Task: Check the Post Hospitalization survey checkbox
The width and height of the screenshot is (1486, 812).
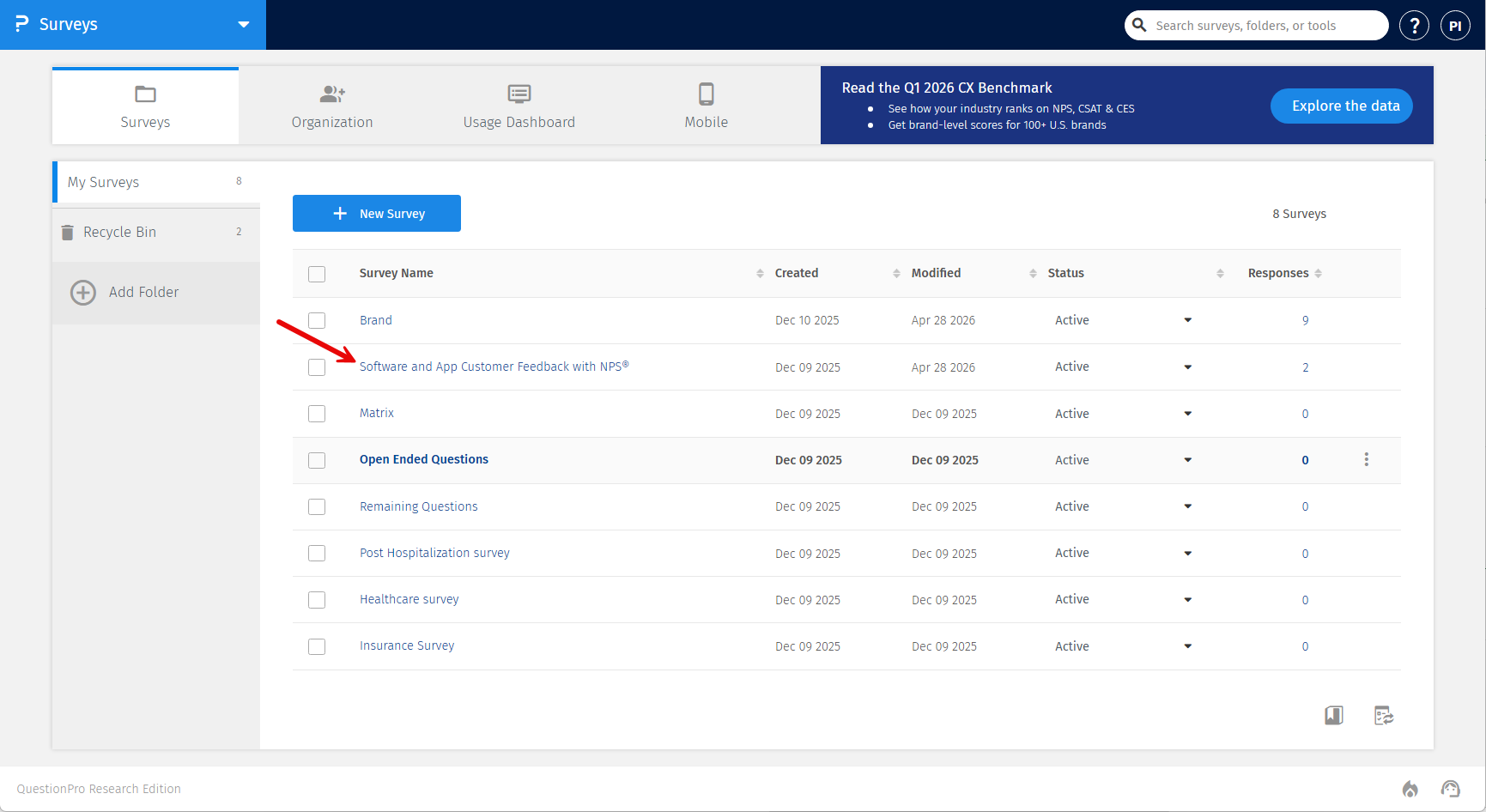Action: [317, 553]
